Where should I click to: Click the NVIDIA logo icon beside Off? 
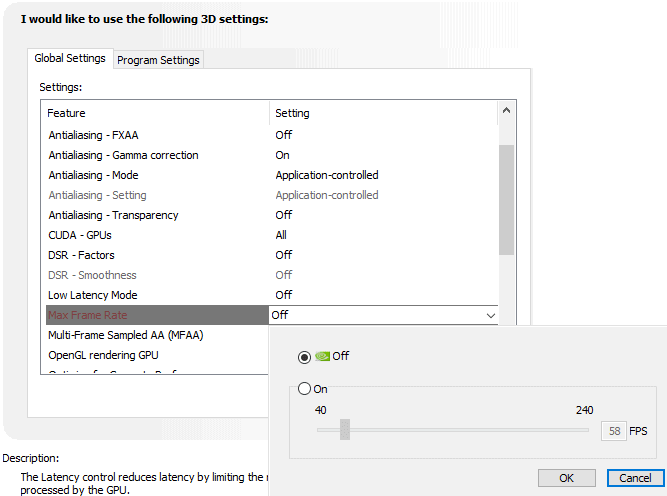point(322,356)
